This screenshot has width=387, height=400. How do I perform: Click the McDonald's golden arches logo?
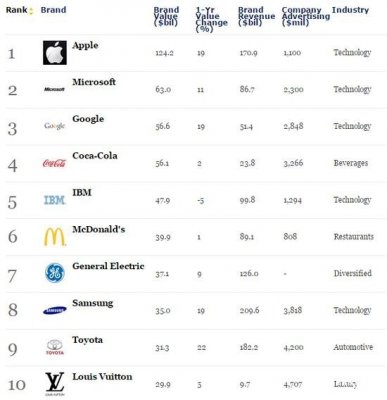click(x=55, y=237)
